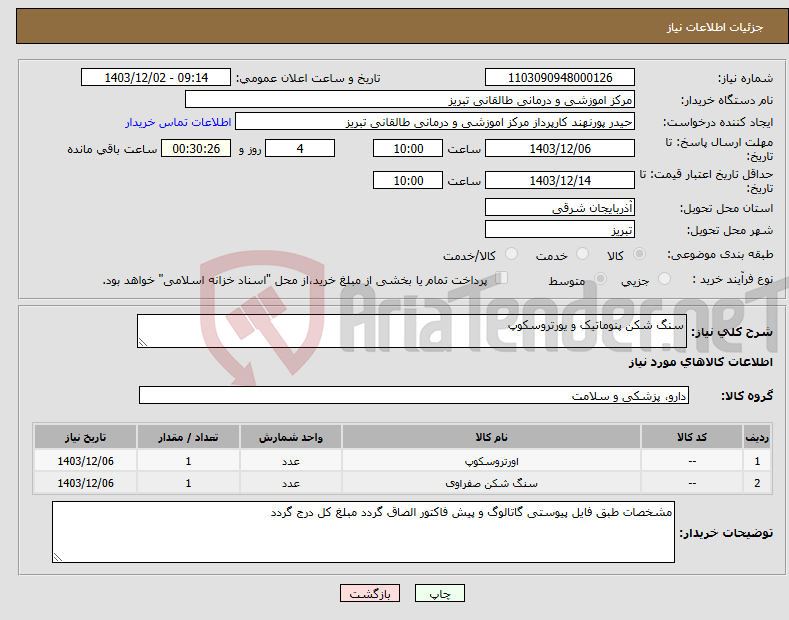Click the remaining time field 00:30:26
789x620 pixels.
[196, 148]
